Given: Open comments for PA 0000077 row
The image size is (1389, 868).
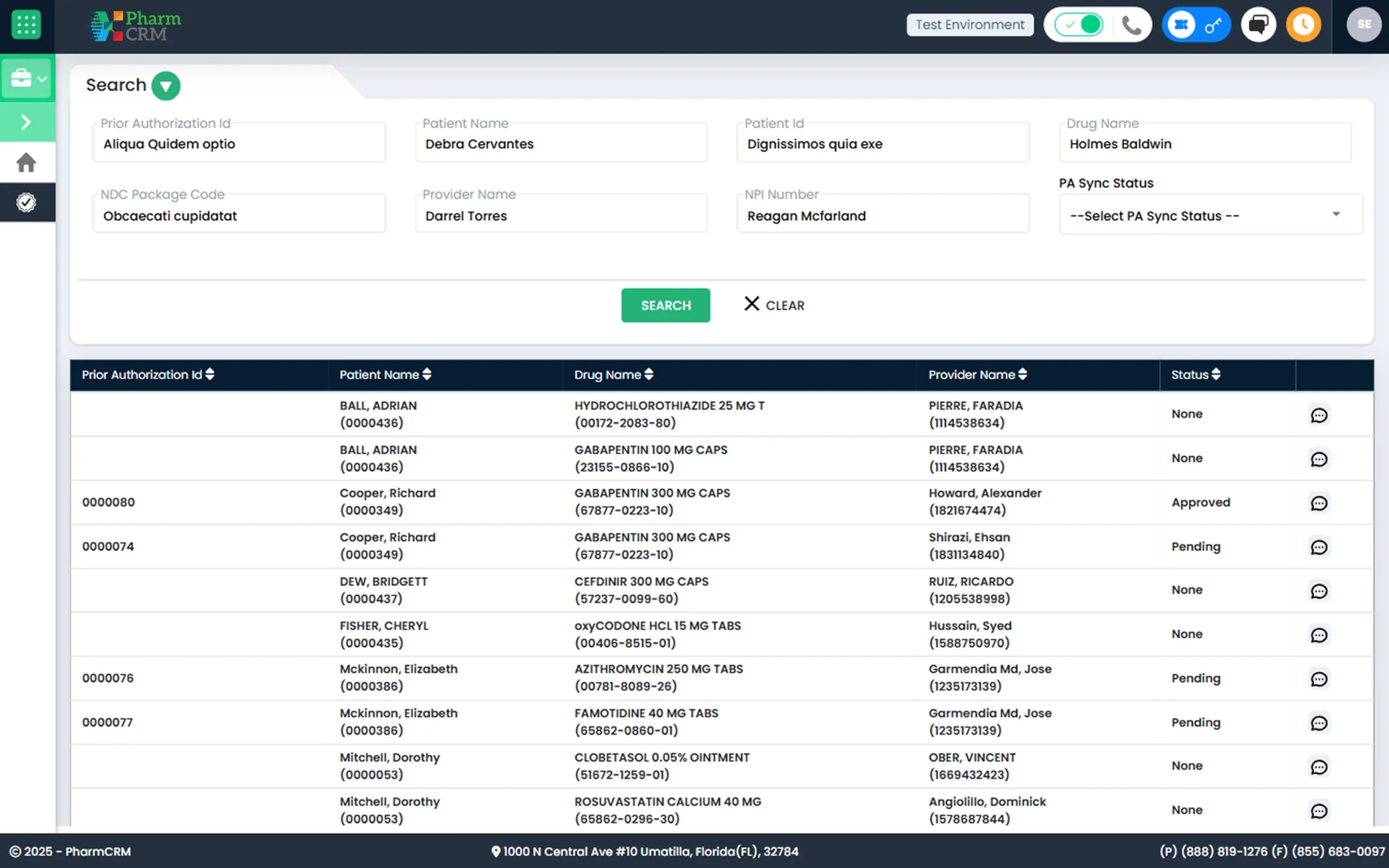Looking at the screenshot, I should coord(1319,723).
